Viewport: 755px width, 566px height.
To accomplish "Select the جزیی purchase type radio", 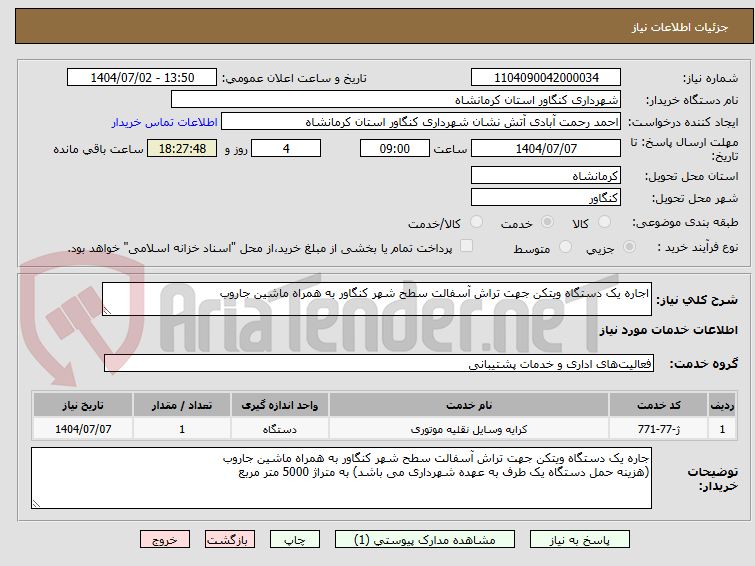I will point(629,247).
